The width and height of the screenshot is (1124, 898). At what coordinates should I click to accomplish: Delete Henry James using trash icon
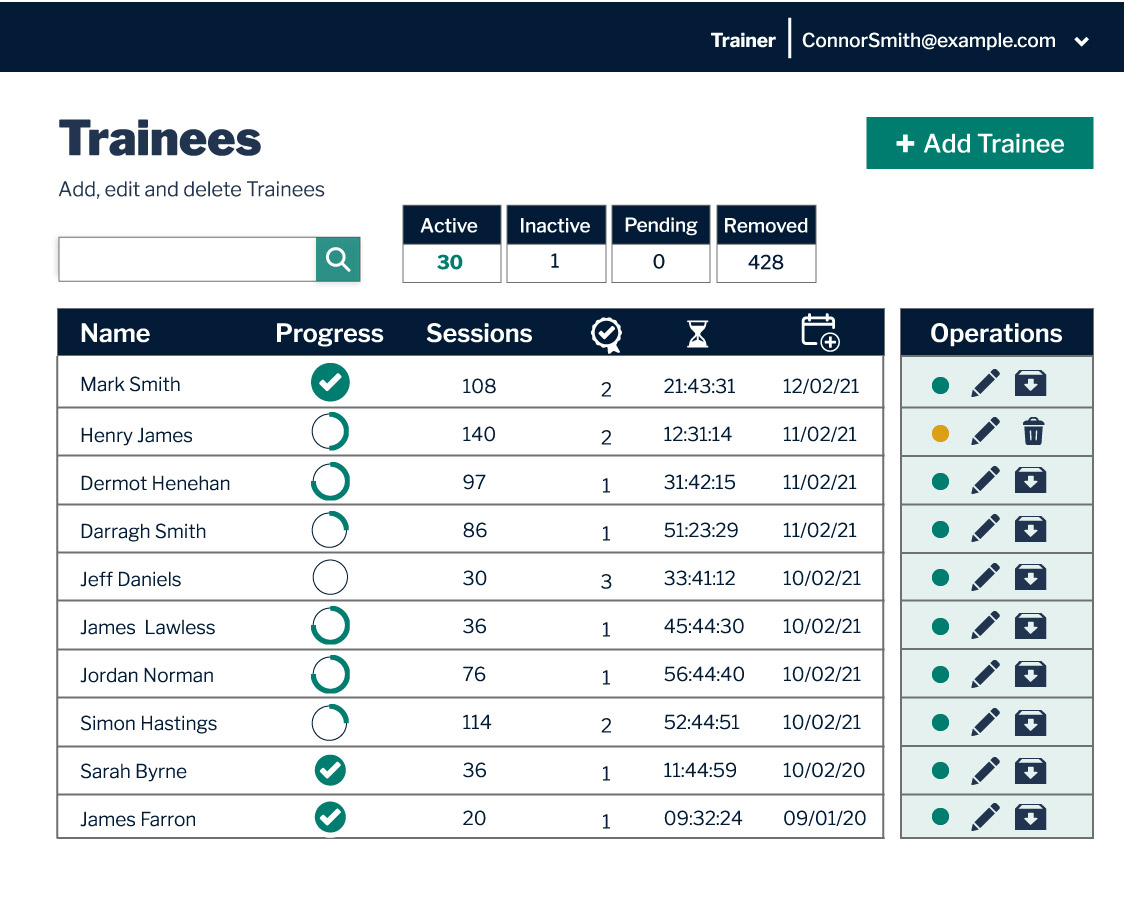click(x=1033, y=432)
